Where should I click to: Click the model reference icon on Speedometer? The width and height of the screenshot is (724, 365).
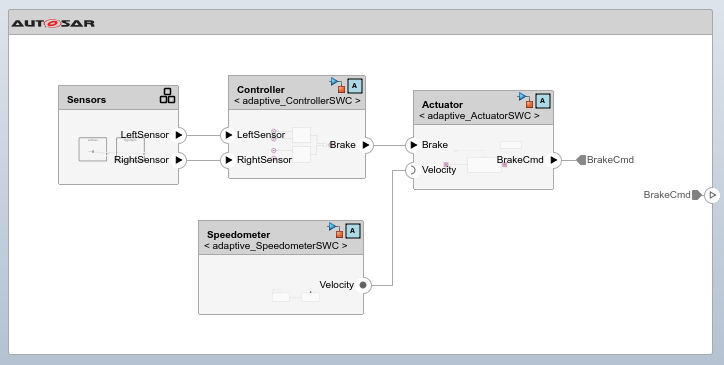pyautogui.click(x=336, y=230)
